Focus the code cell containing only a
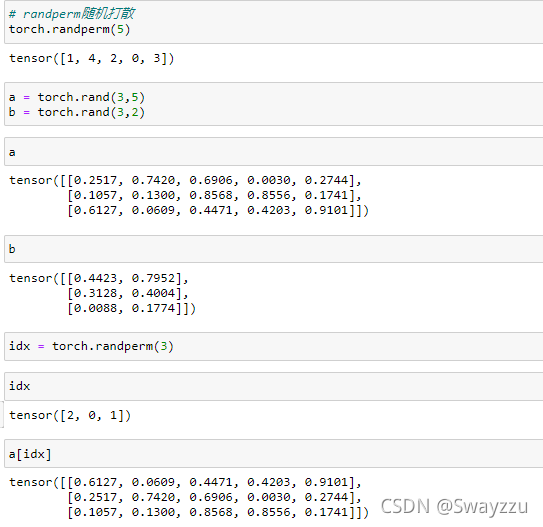This screenshot has height=527, width=543. tap(274, 152)
